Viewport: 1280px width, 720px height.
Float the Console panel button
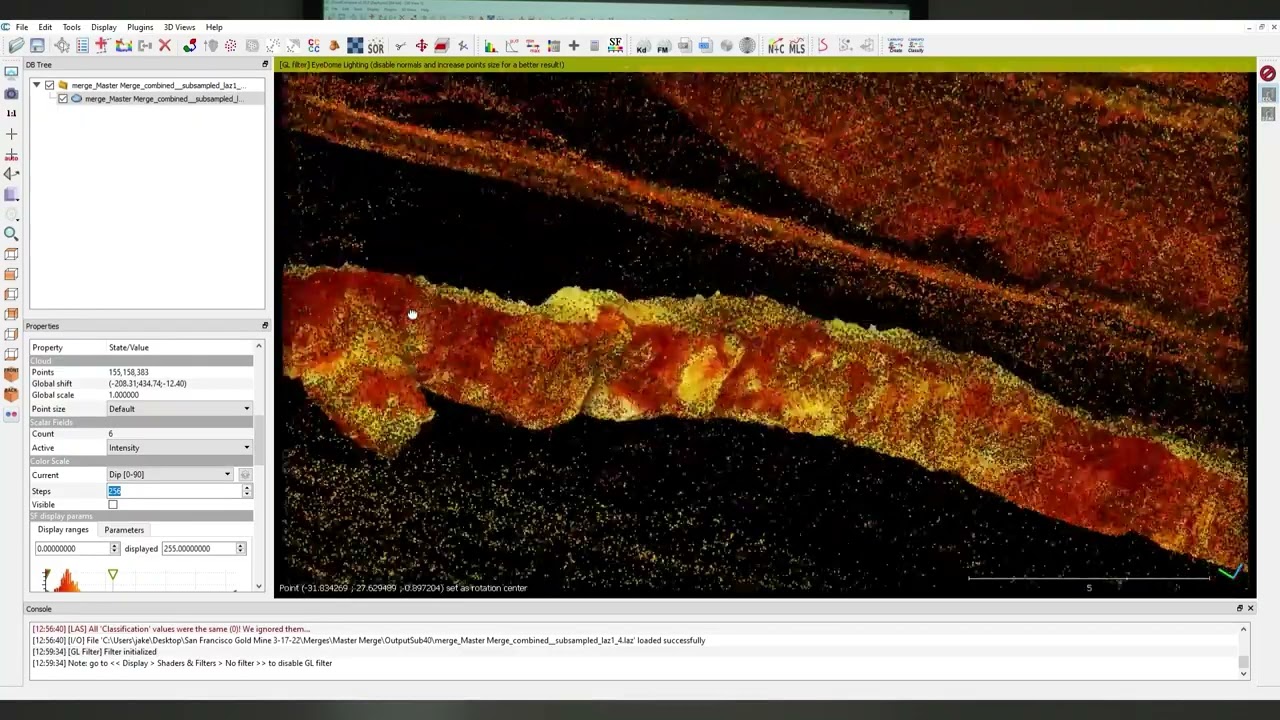pos(1240,608)
